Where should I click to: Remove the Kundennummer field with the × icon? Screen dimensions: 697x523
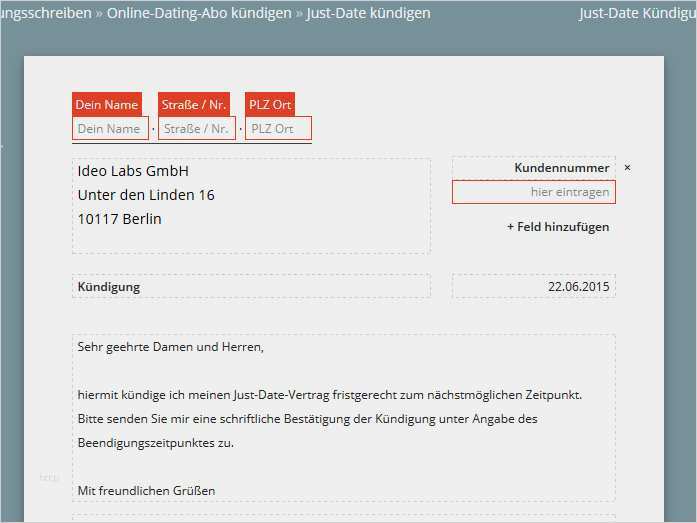(x=627, y=168)
